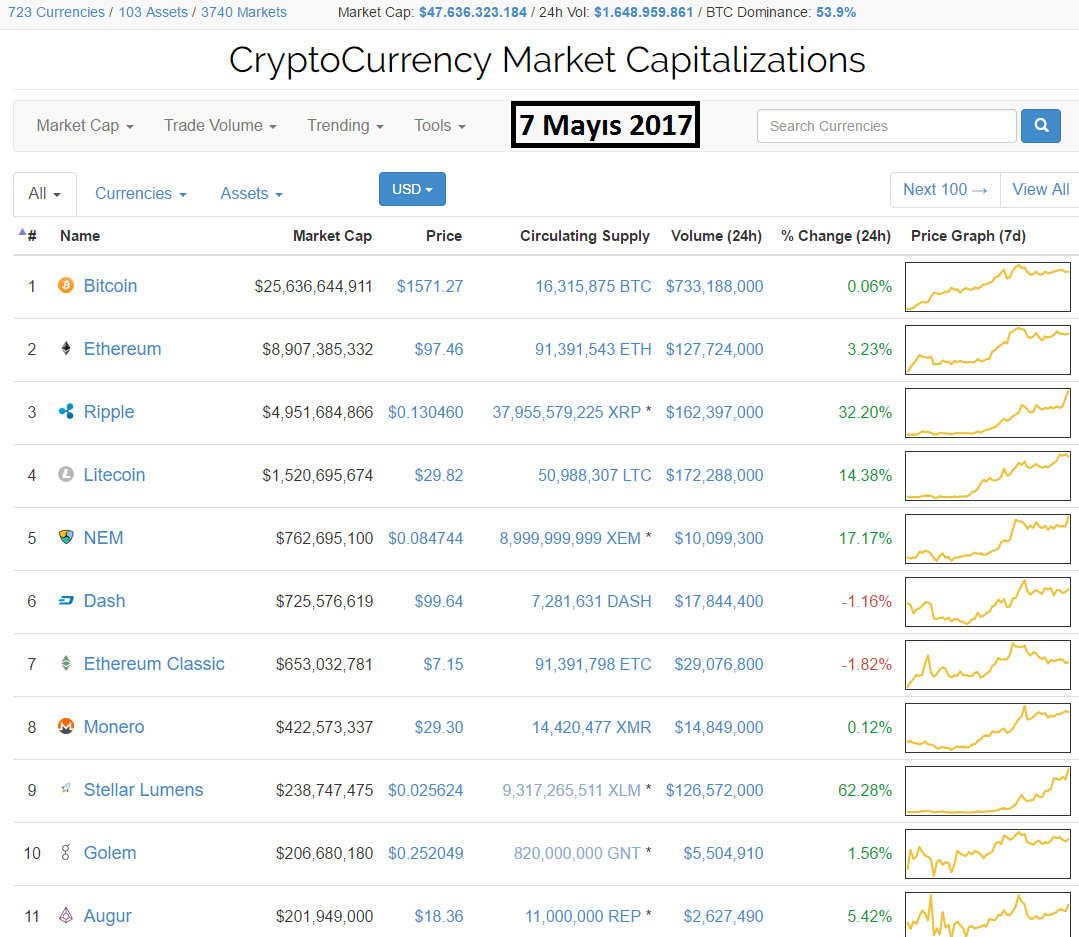Click the Monero logo icon
Viewport: 1079px width, 937px height.
pos(66,726)
